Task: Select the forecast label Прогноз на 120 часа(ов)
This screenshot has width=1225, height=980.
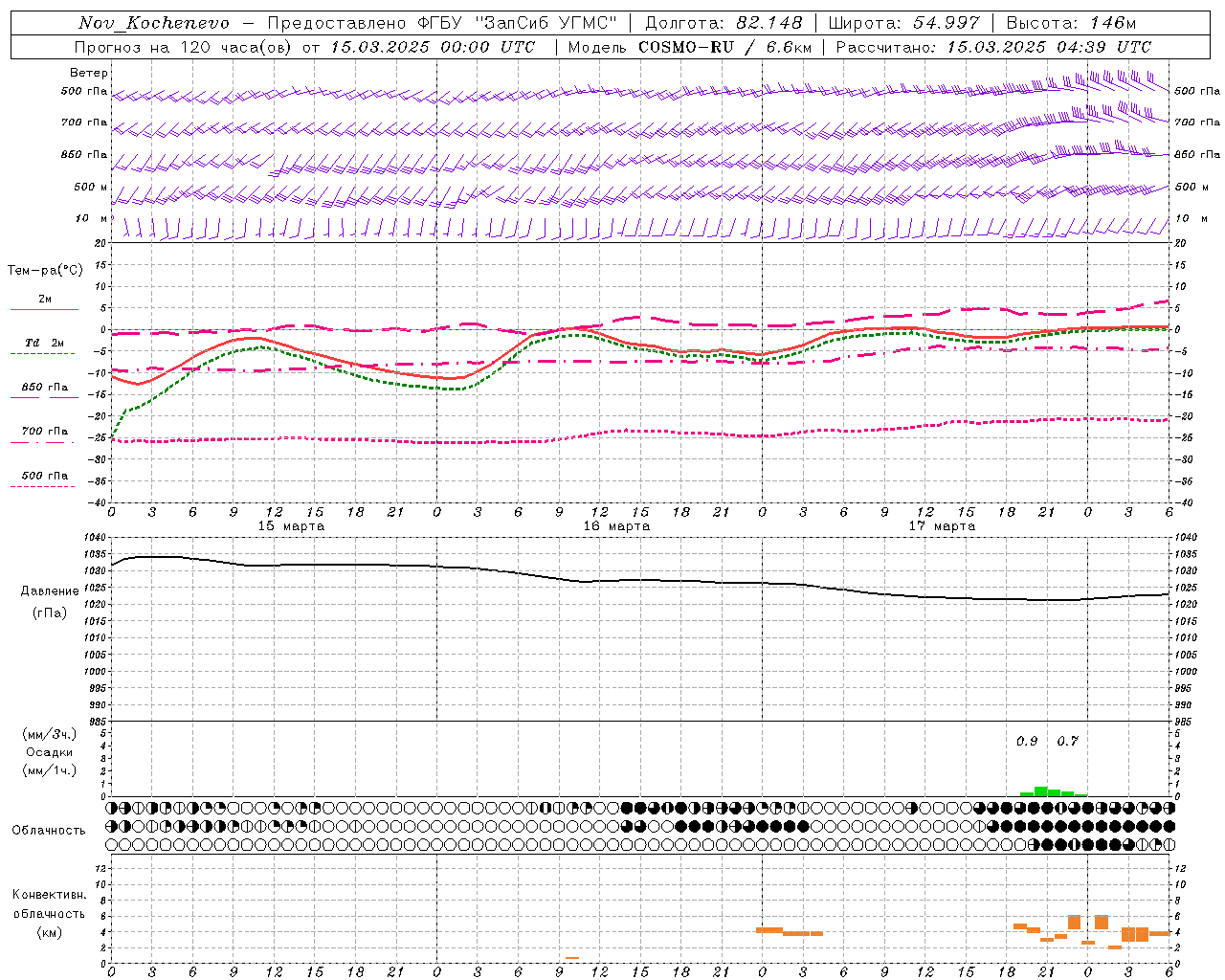Action: (x=185, y=47)
